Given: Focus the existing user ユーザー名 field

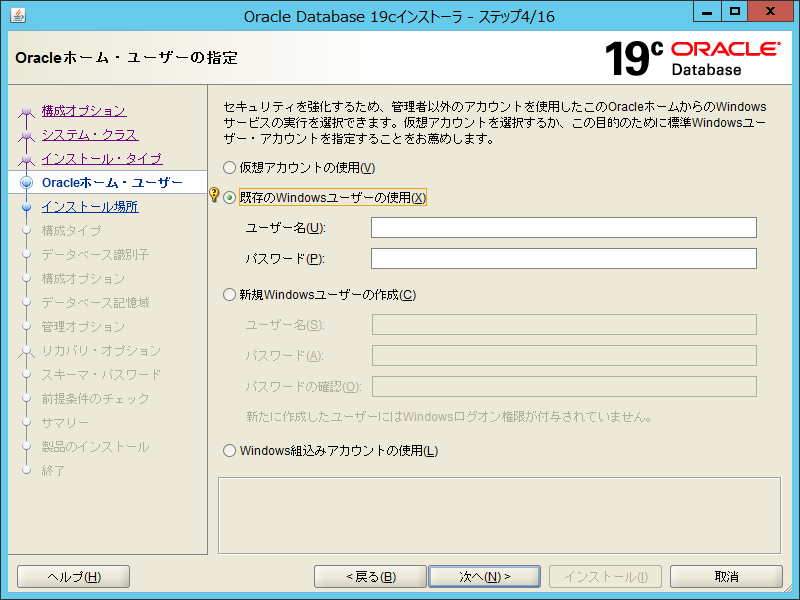Looking at the screenshot, I should point(564,228).
